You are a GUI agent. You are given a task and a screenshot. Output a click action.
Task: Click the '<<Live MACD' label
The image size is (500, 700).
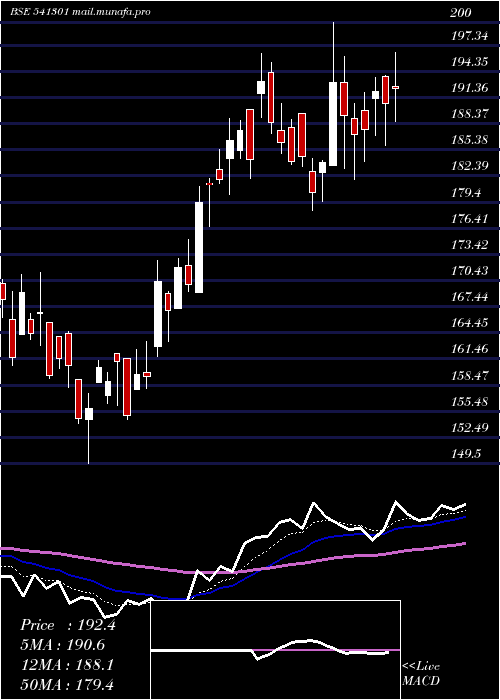coord(421,673)
